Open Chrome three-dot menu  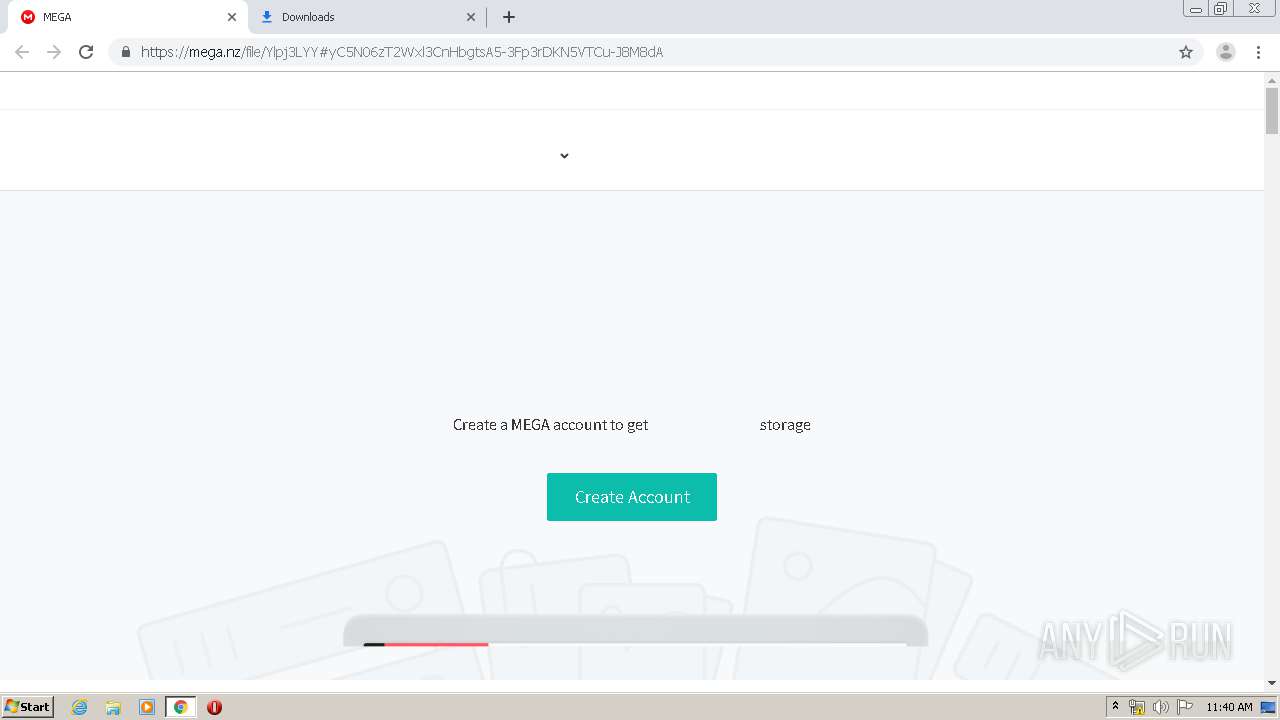tap(1258, 52)
